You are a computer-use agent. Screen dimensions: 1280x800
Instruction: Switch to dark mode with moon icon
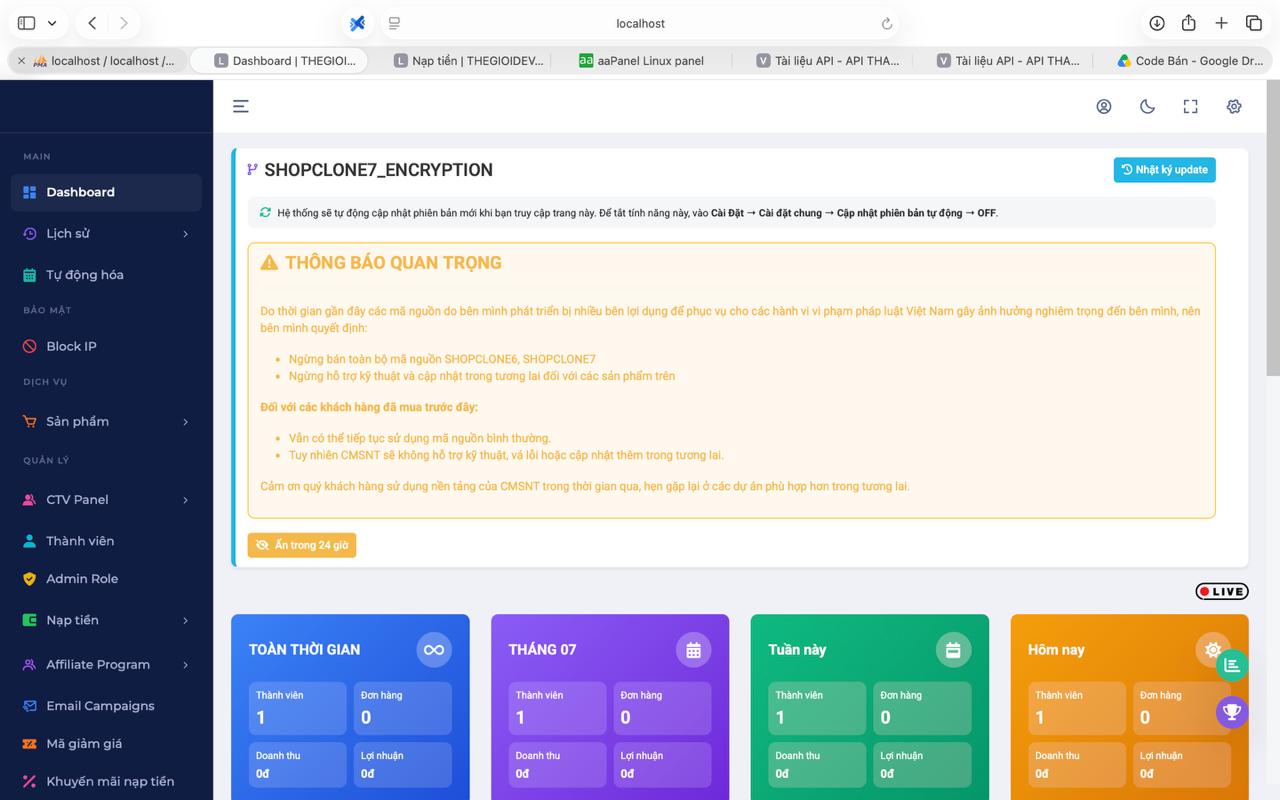(x=1147, y=106)
